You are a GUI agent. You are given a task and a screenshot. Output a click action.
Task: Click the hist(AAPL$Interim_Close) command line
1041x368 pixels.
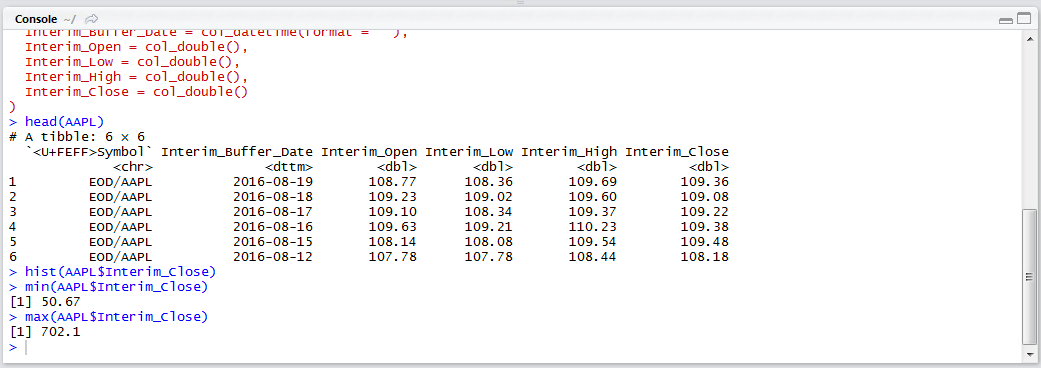pos(120,272)
